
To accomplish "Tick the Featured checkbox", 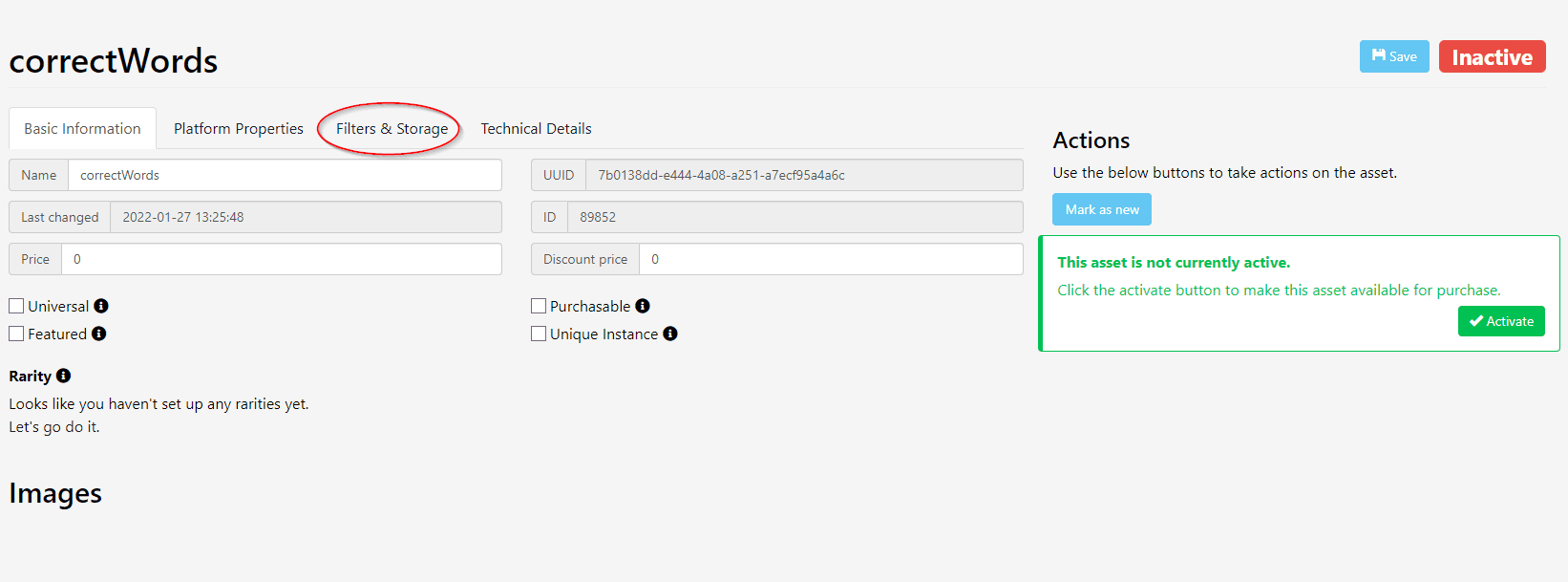I will [x=16, y=334].
